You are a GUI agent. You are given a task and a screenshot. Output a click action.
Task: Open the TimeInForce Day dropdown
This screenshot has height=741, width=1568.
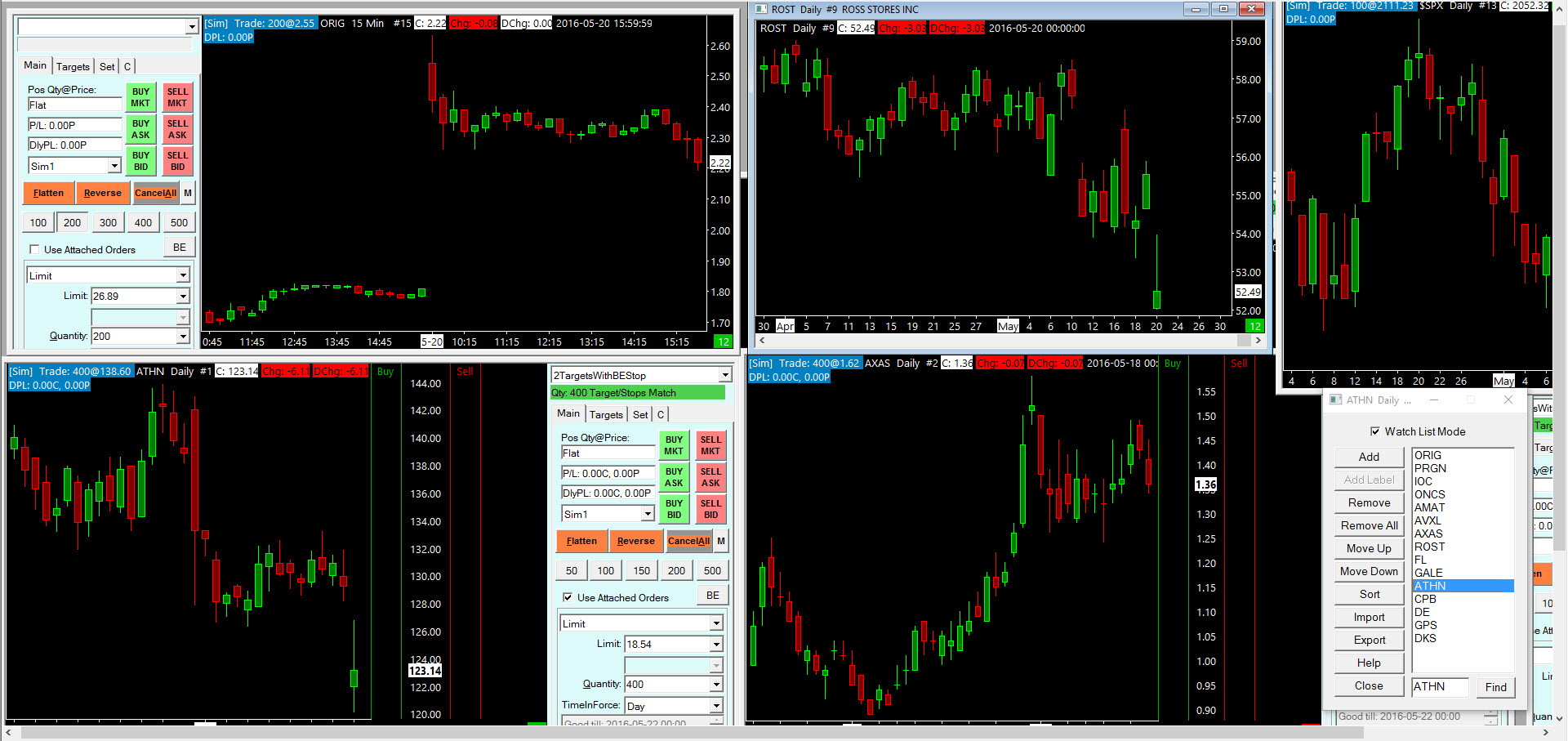pyautogui.click(x=716, y=706)
